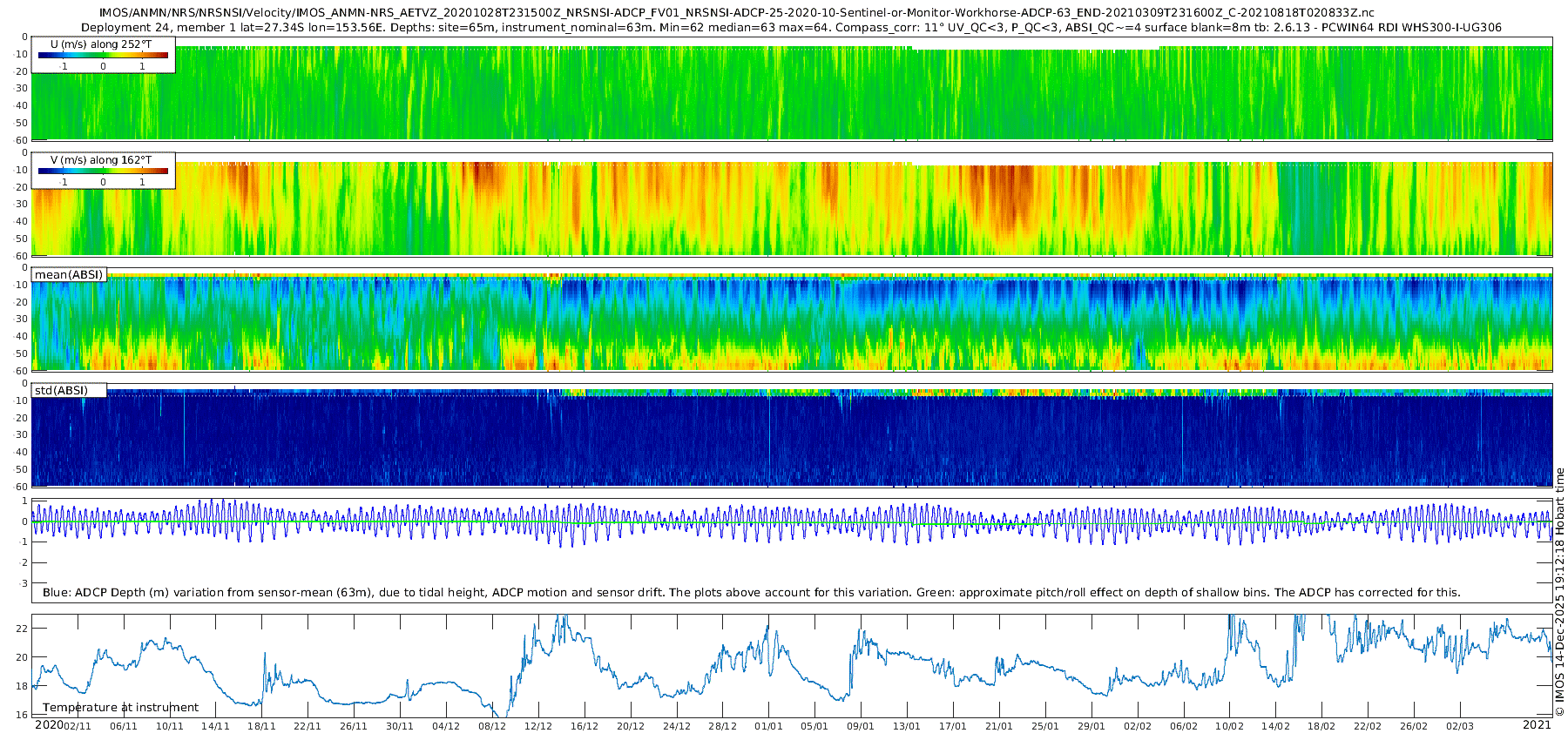
Task: Click the 'Temperature at instrument' label
Action: 120,707
